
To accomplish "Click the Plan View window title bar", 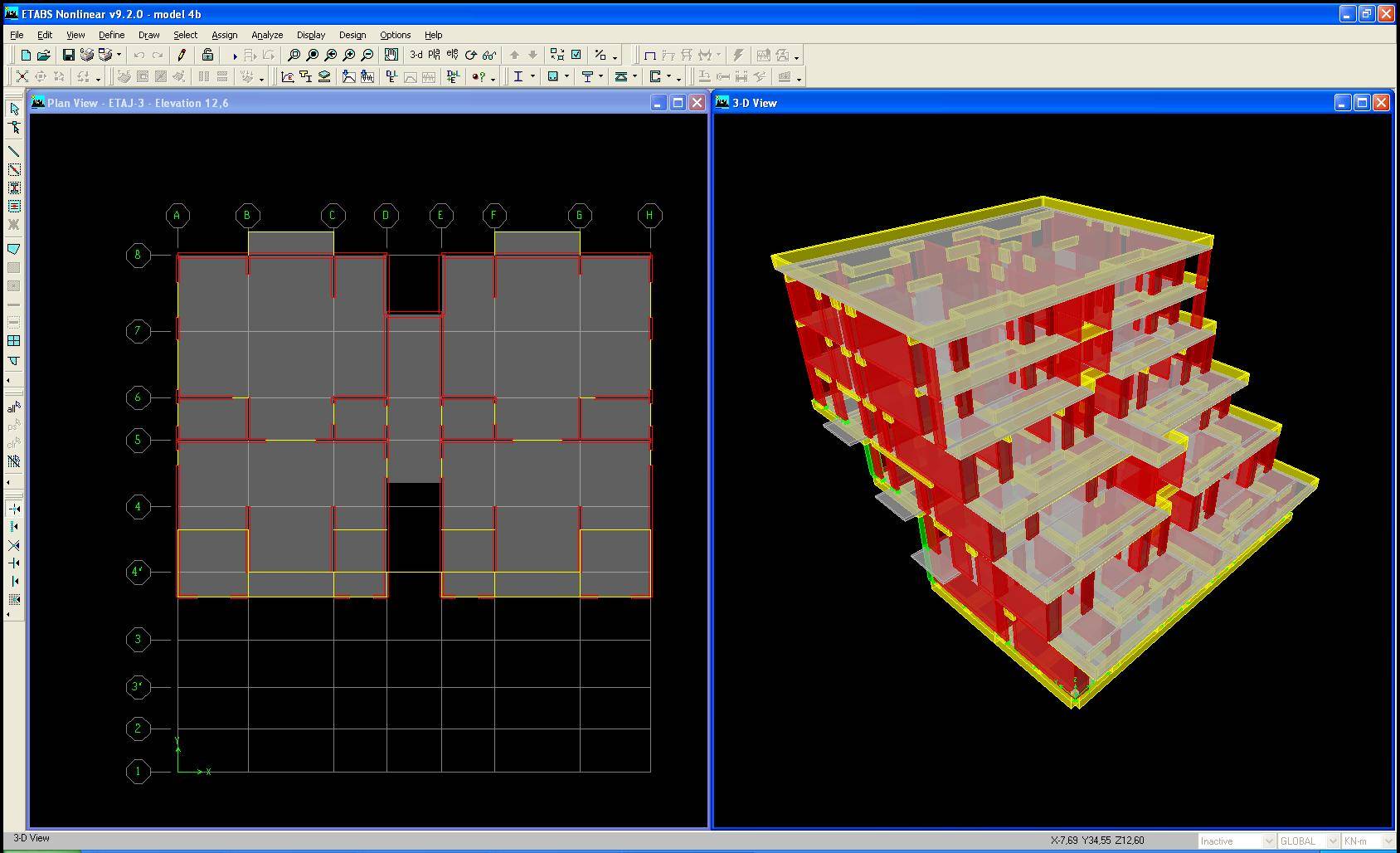I will 332,103.
